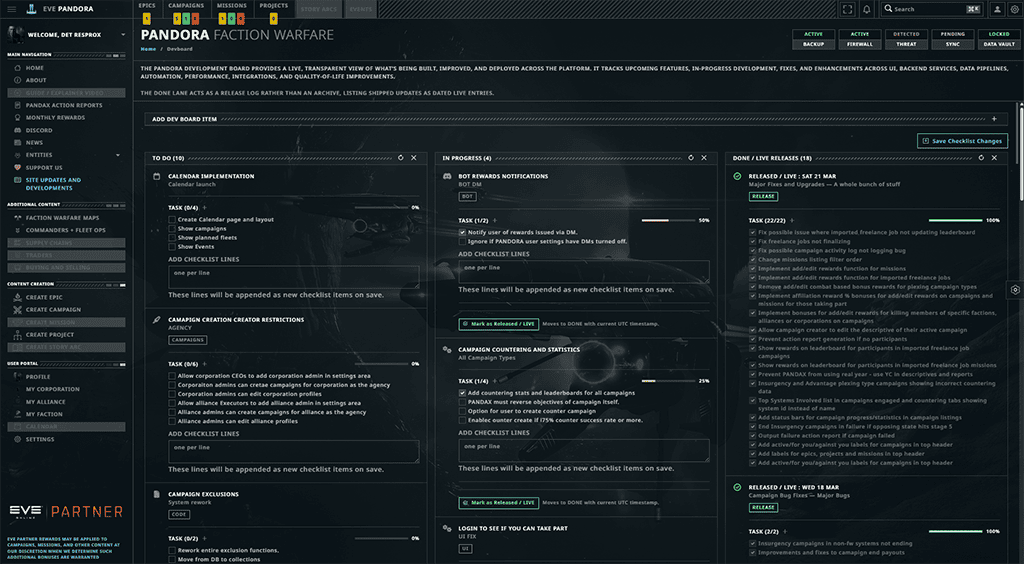The height and width of the screenshot is (564, 1024).
Task: Click Save Checklist Changes
Action: pos(962,141)
